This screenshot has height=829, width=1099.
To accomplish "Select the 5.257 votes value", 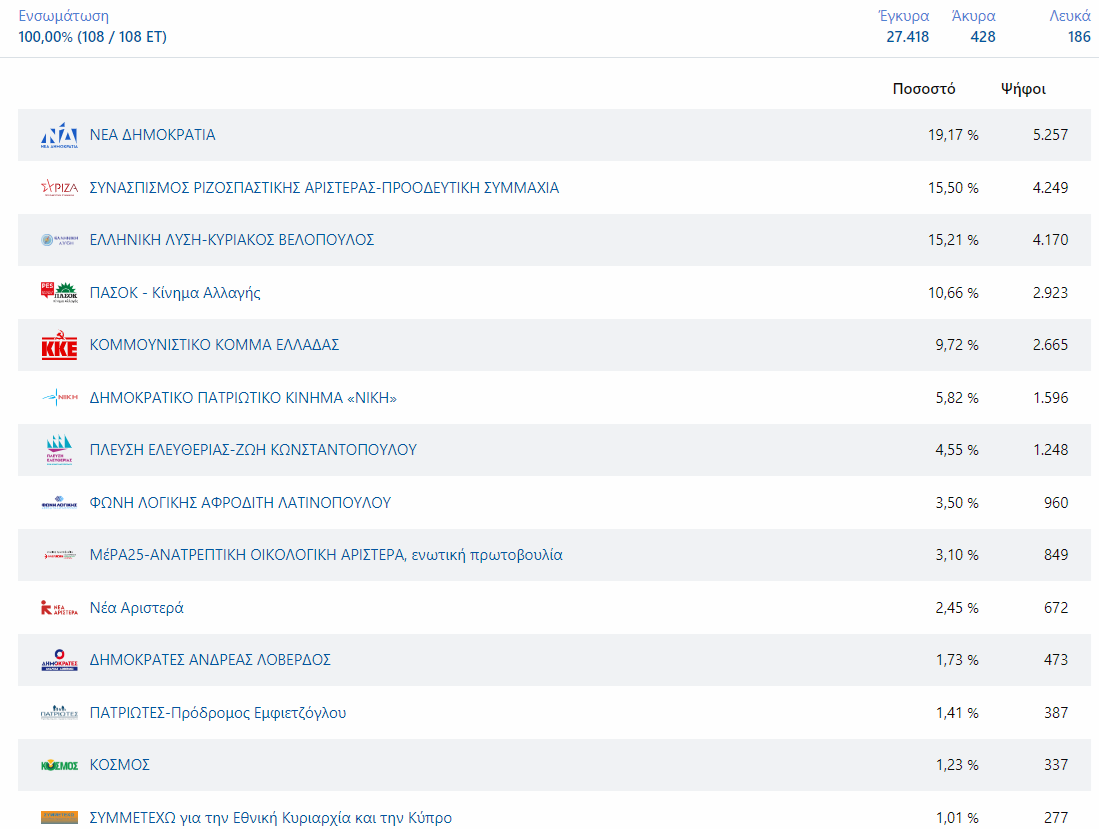I will [x=1050, y=135].
